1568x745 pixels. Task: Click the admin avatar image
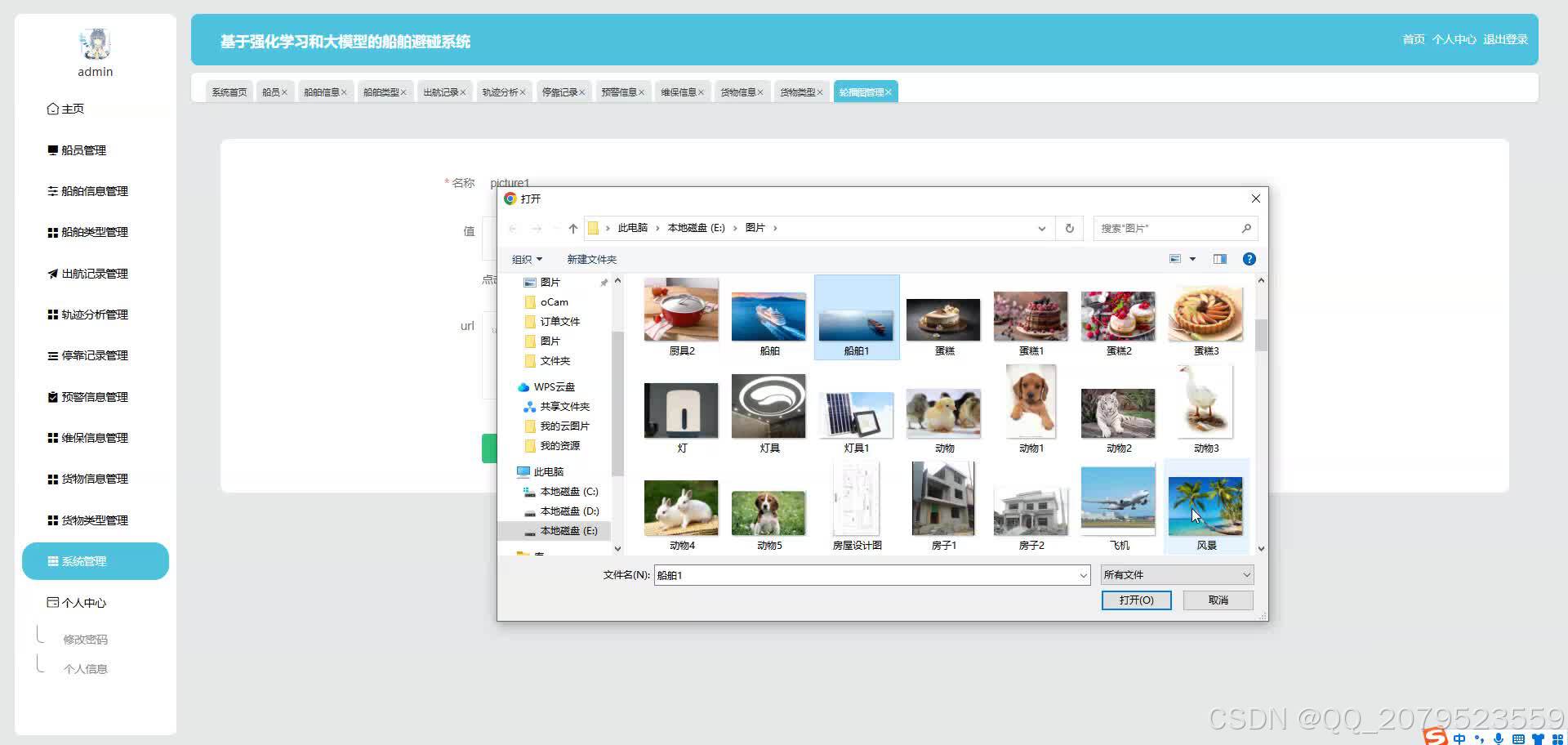pyautogui.click(x=96, y=44)
